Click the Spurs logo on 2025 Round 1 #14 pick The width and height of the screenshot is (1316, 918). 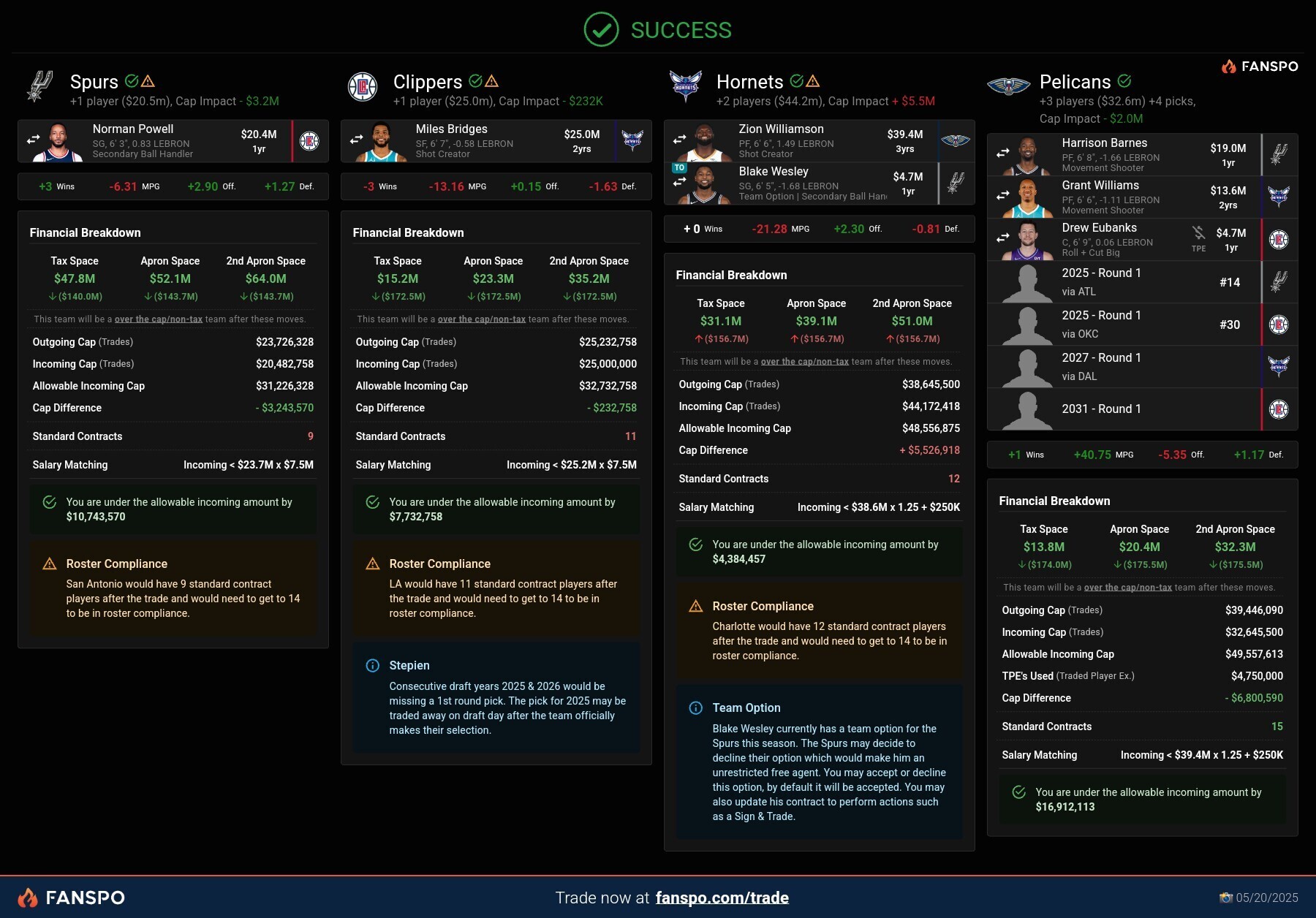(x=1279, y=282)
